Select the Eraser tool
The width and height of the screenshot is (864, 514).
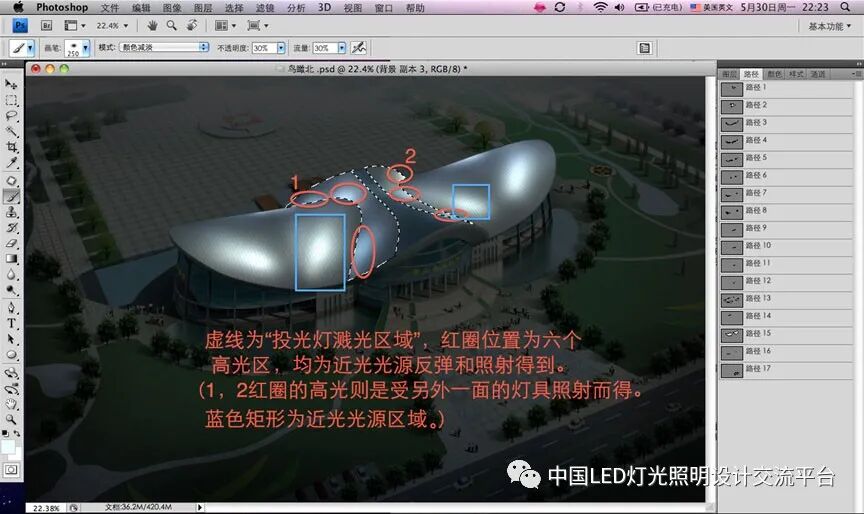(x=11, y=243)
